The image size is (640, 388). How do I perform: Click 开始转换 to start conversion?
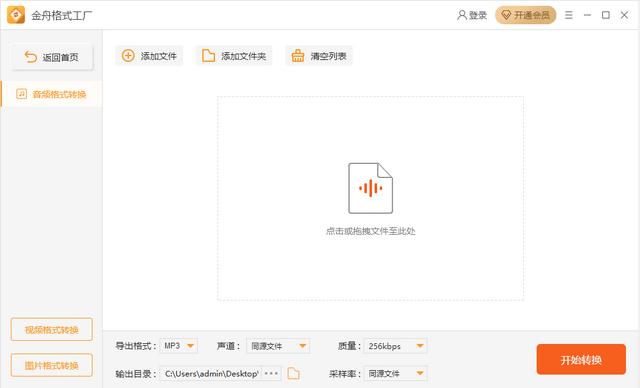coord(581,359)
